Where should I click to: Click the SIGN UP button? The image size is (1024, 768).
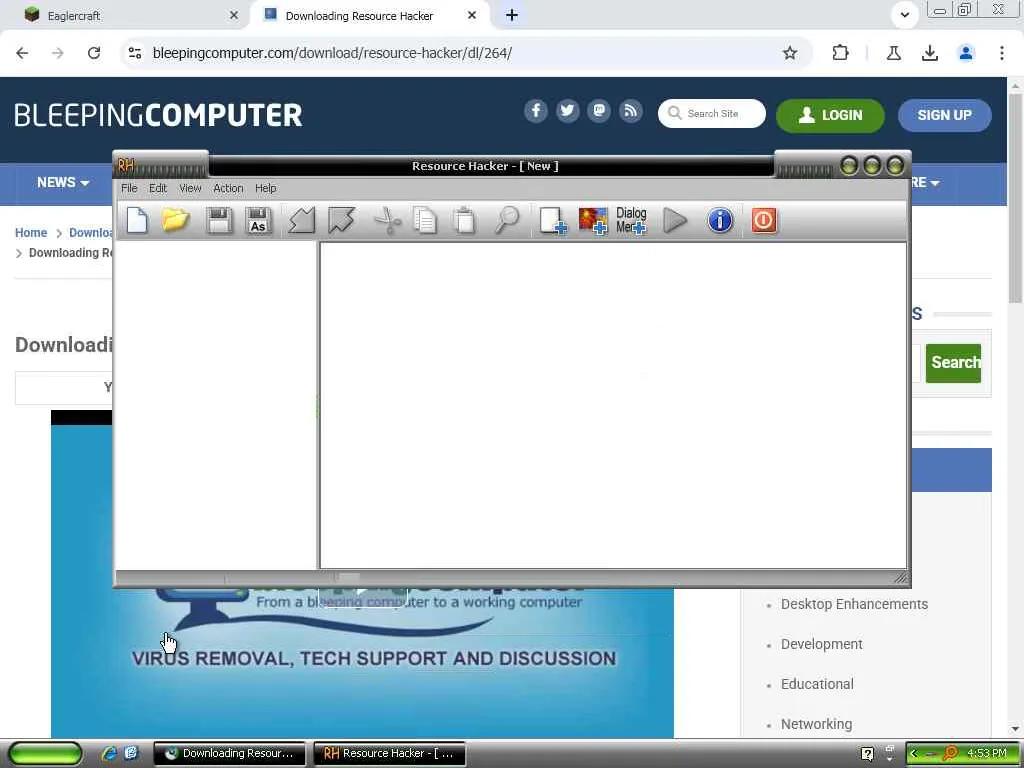point(944,116)
